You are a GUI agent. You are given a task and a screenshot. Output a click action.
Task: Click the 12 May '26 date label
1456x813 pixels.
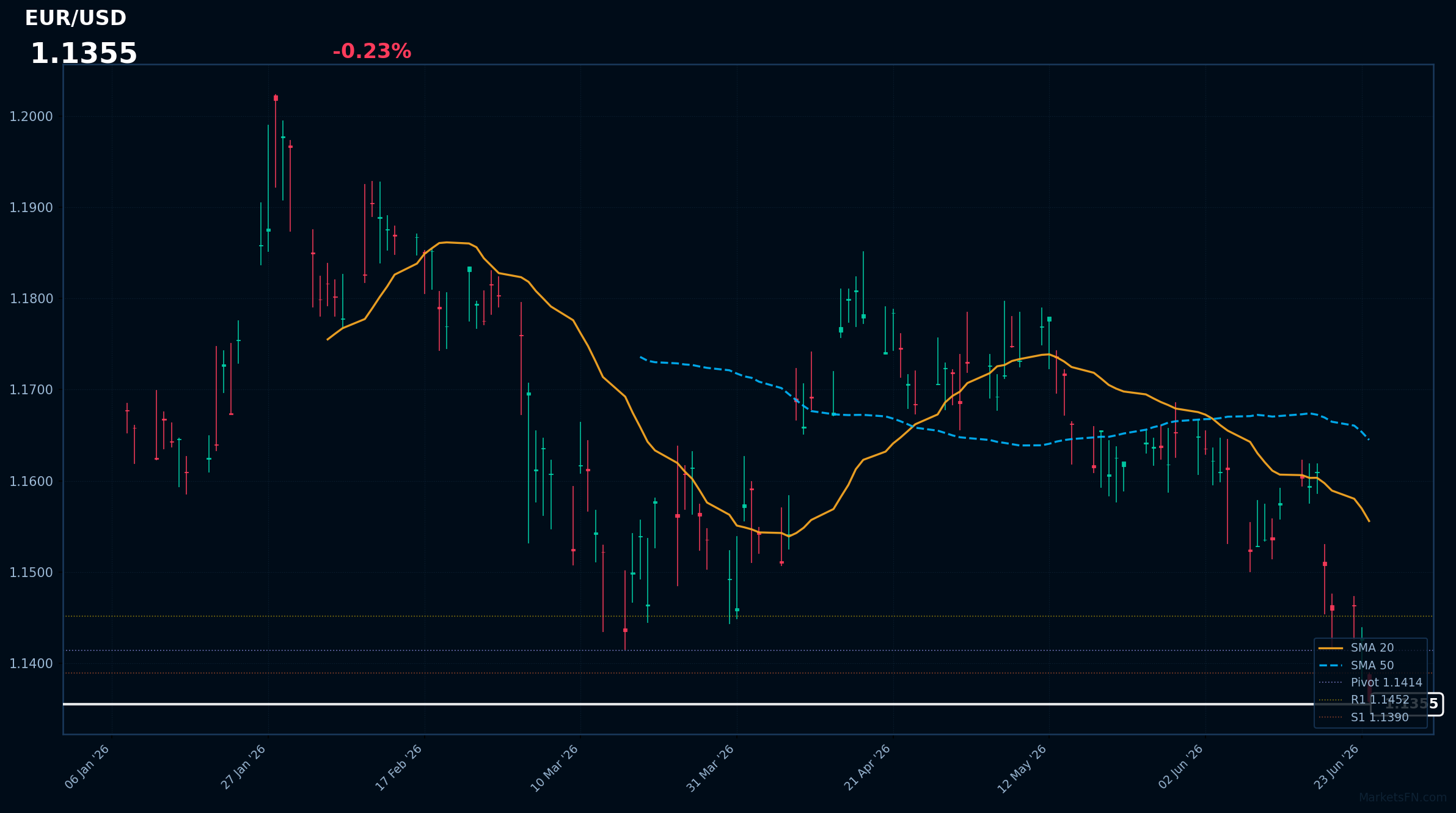click(x=1023, y=769)
